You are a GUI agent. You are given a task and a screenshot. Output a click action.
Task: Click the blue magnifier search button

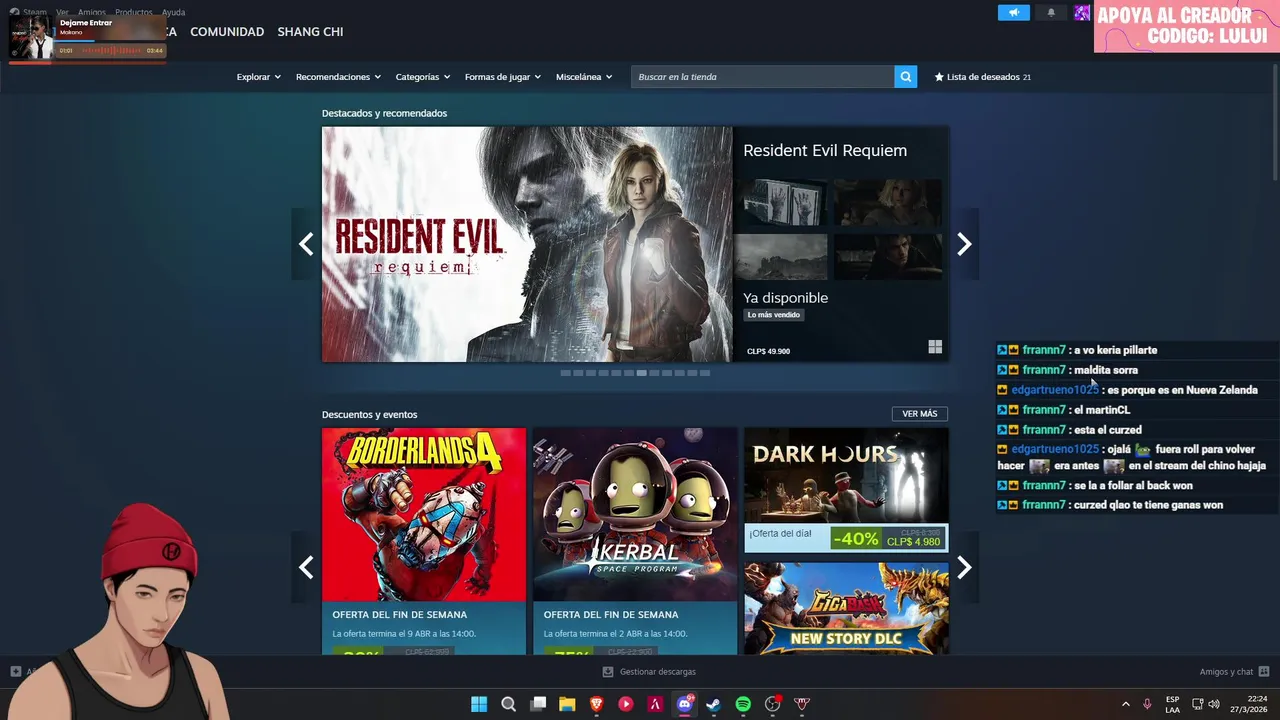tap(905, 77)
